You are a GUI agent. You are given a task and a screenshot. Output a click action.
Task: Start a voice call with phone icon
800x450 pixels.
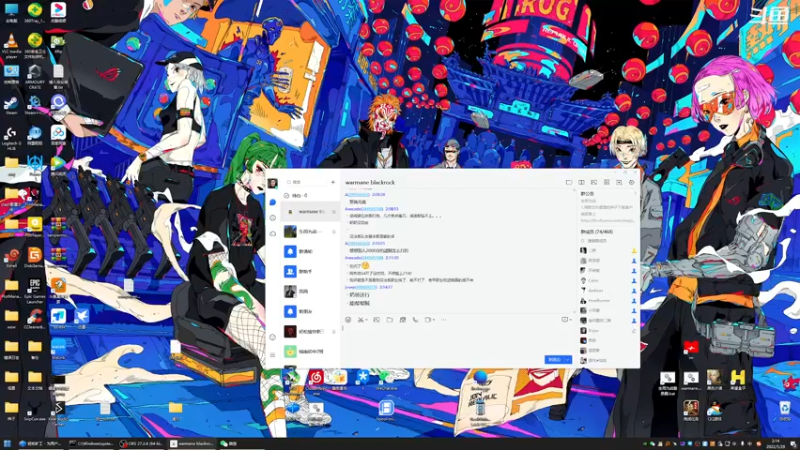click(x=415, y=320)
